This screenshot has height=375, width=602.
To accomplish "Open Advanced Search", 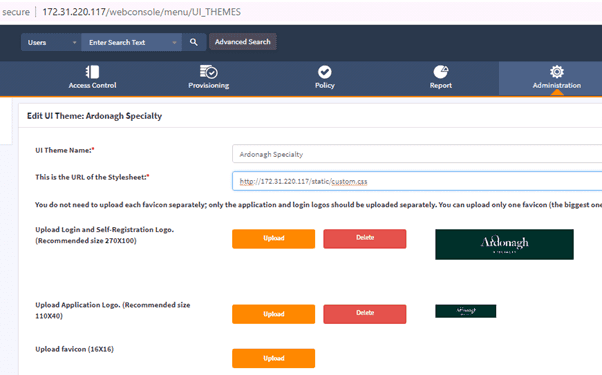I will pos(243,42).
